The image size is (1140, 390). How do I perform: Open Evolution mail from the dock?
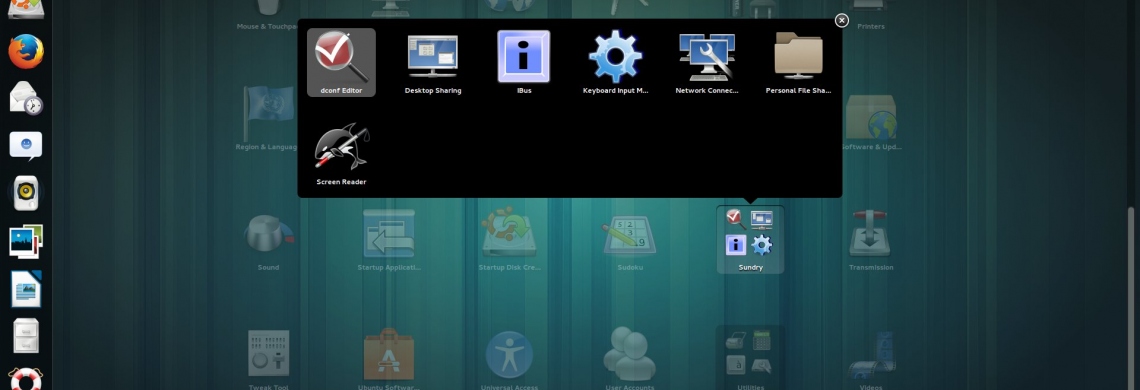point(25,98)
